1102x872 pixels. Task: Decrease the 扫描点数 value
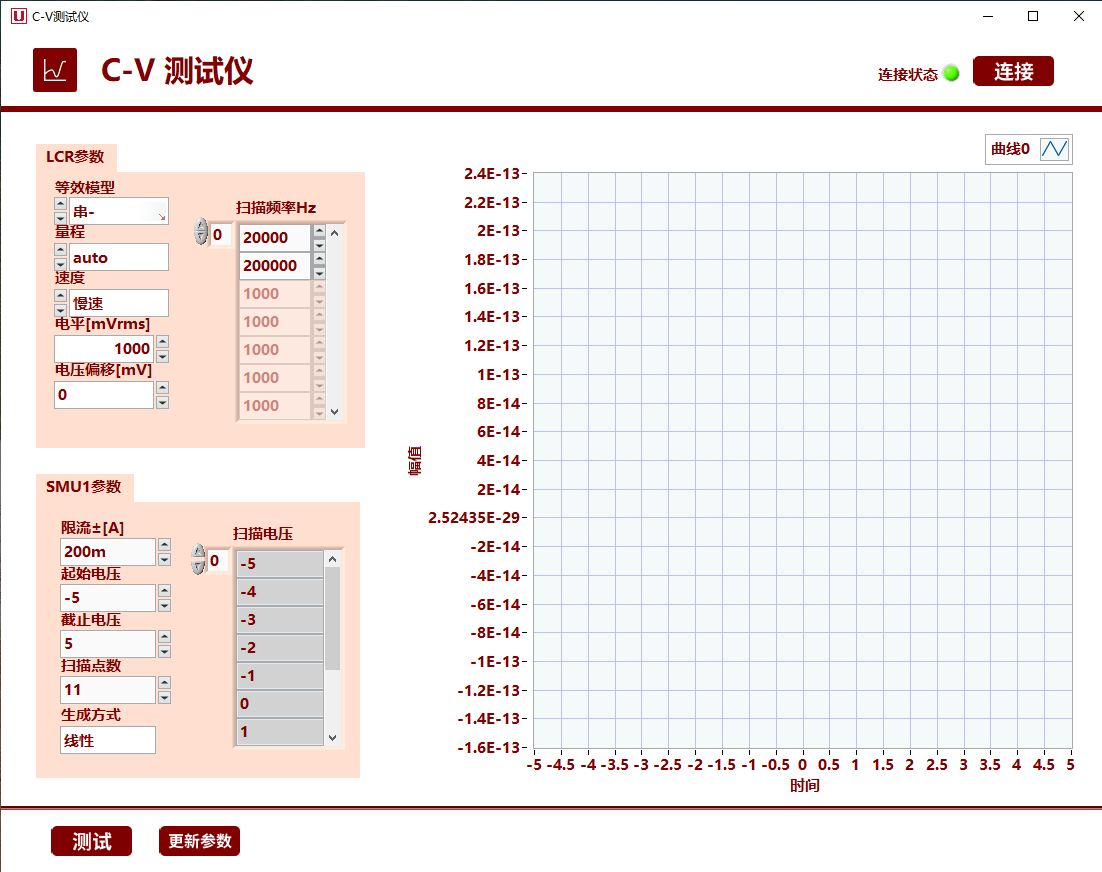[x=164, y=697]
